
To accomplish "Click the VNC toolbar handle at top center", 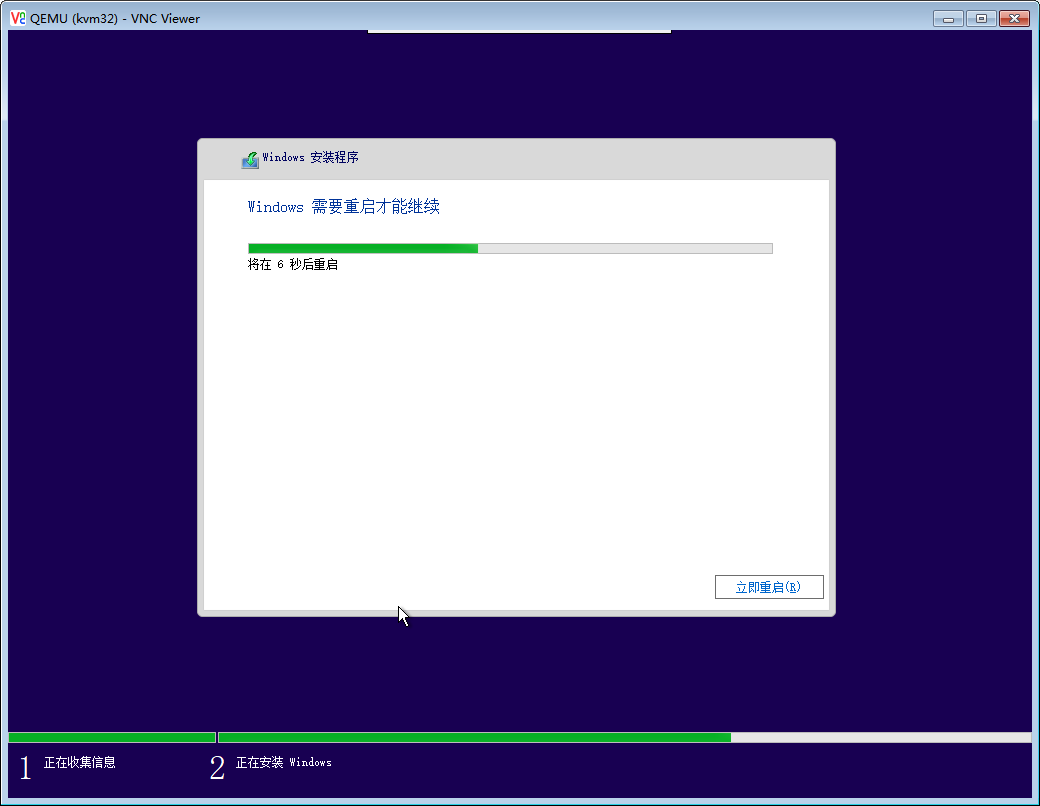I will point(519,31).
